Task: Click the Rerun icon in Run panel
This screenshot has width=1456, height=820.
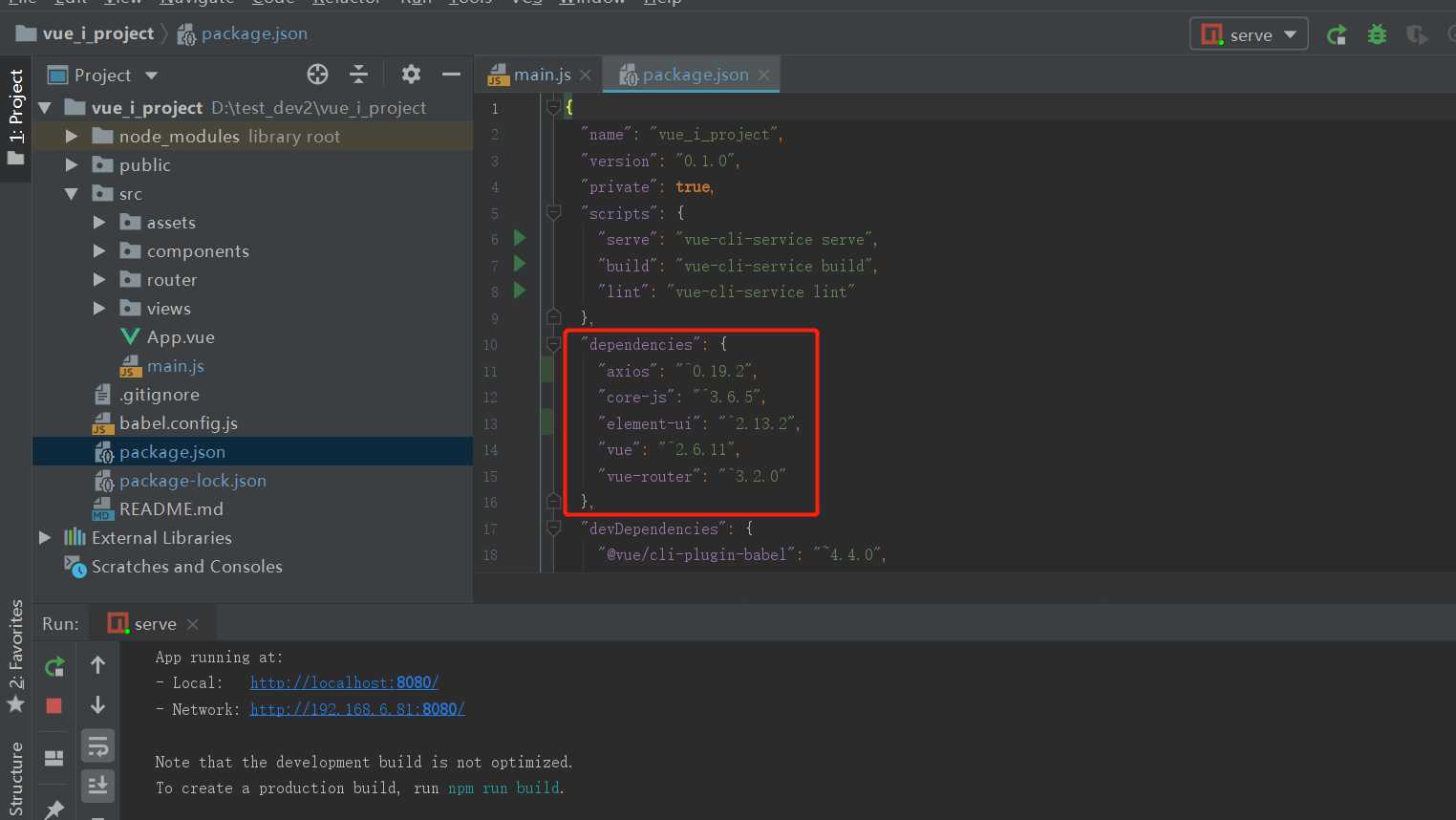Action: [54, 666]
